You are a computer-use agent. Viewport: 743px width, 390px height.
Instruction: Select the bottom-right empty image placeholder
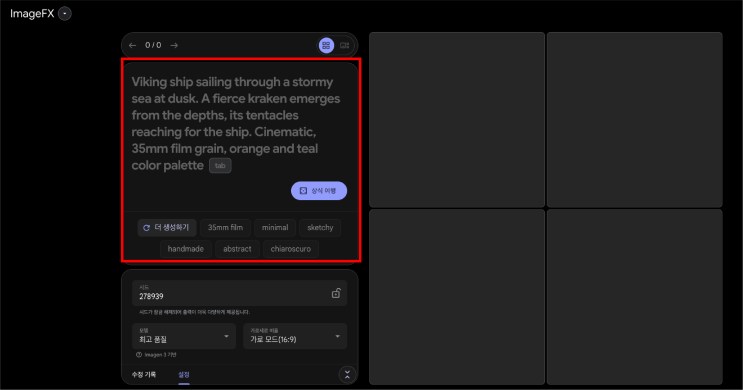tap(635, 297)
